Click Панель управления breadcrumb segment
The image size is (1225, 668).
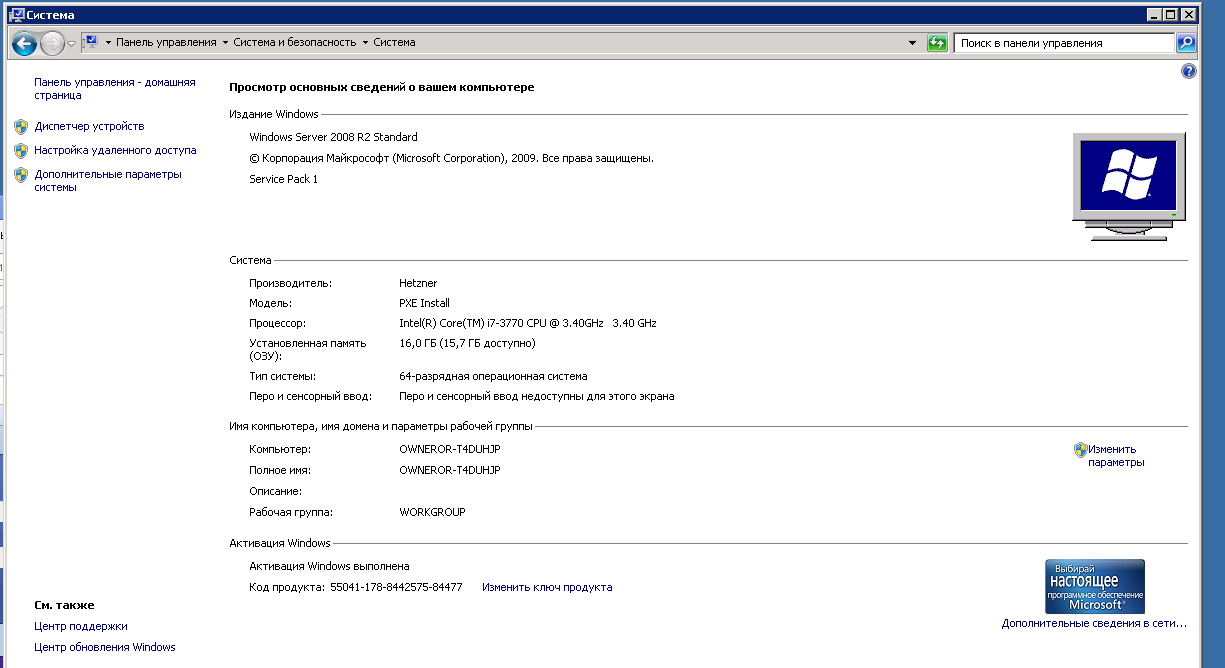tap(166, 43)
